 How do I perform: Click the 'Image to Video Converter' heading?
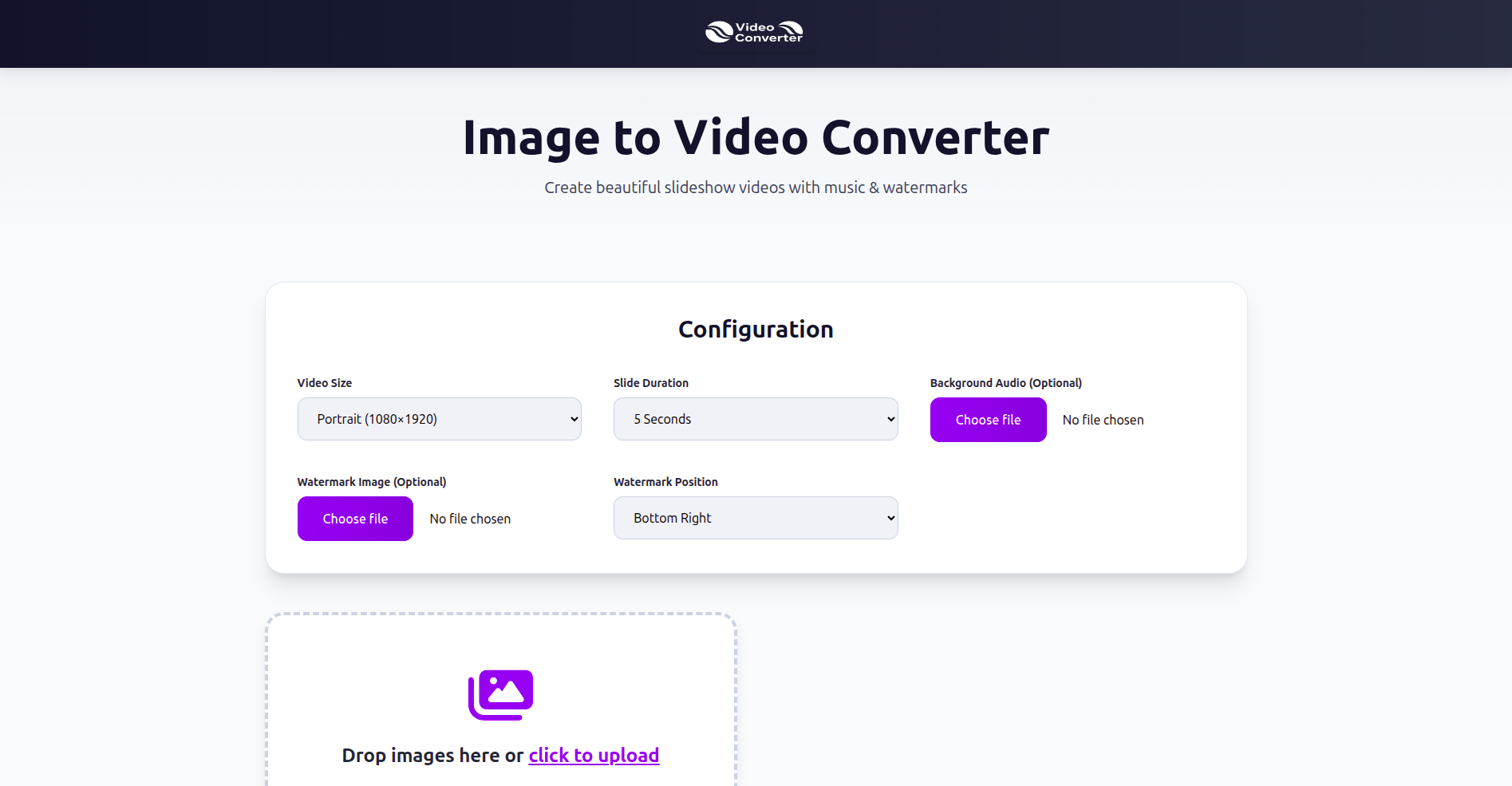coord(756,137)
